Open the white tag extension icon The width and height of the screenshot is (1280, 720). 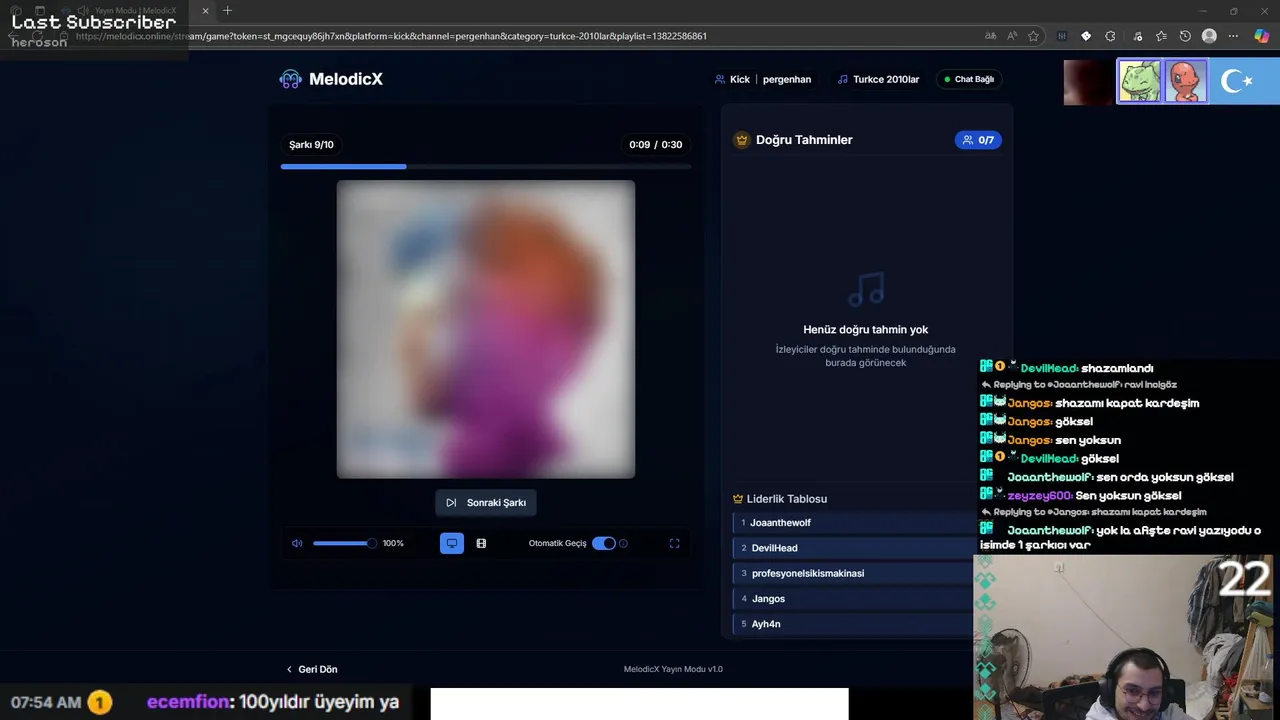(x=1086, y=36)
